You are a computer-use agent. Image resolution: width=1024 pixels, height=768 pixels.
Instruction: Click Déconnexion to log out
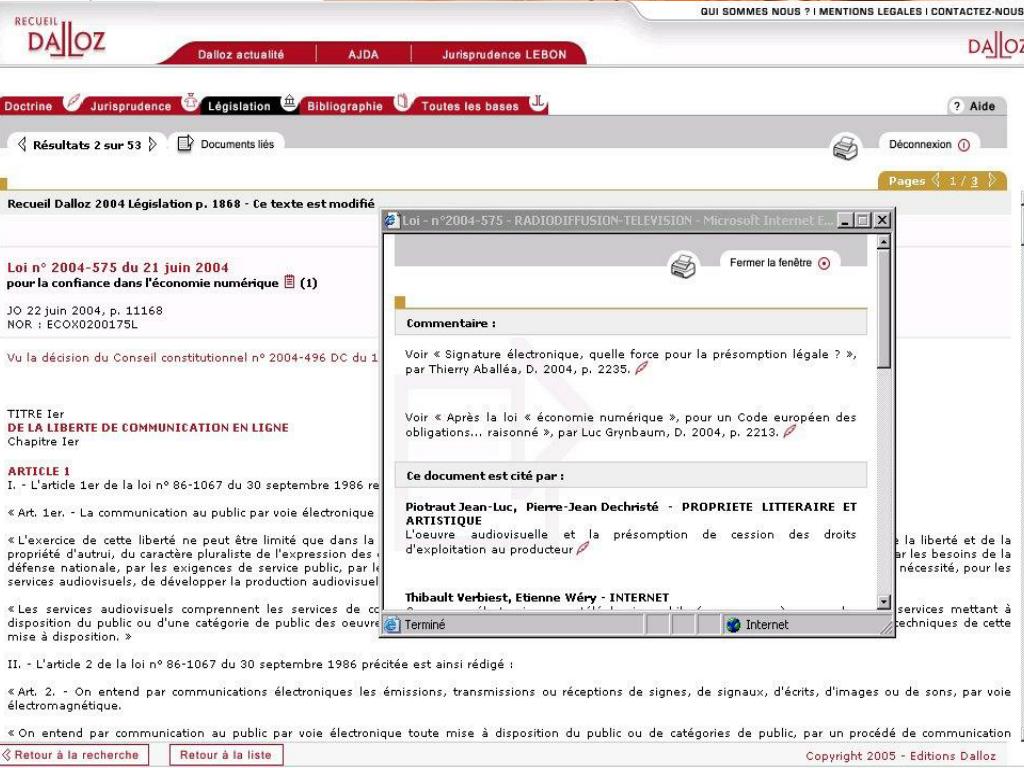[x=920, y=144]
